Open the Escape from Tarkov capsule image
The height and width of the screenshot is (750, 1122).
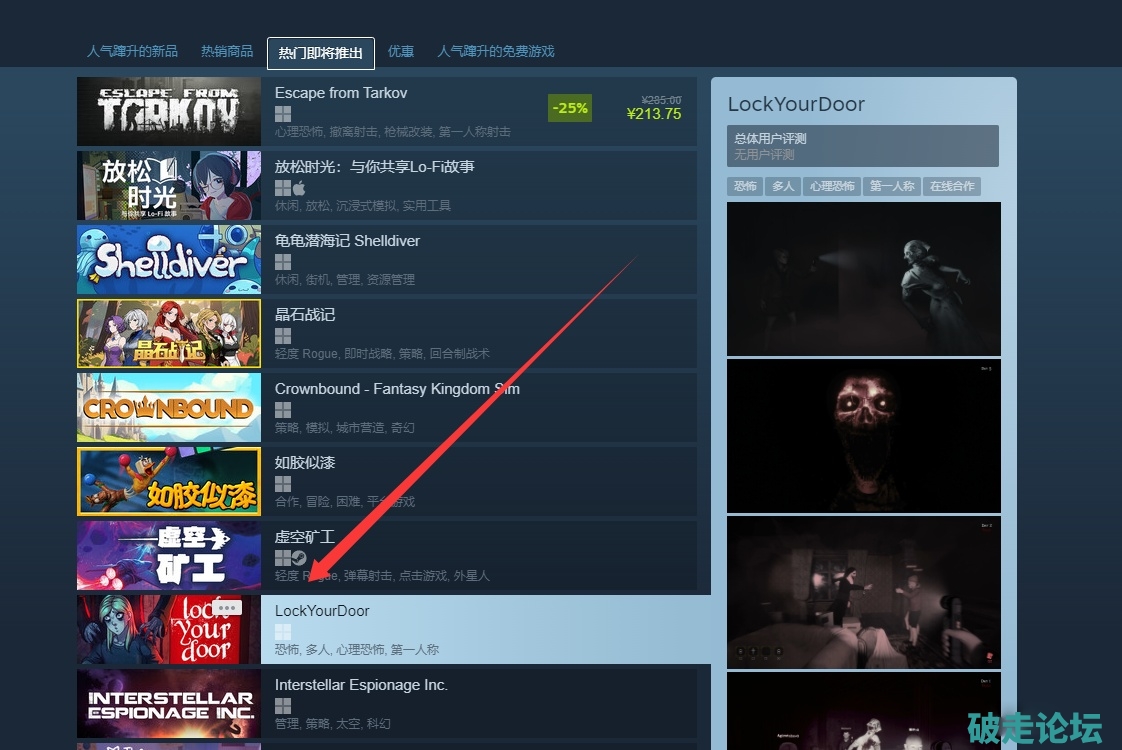[x=169, y=111]
